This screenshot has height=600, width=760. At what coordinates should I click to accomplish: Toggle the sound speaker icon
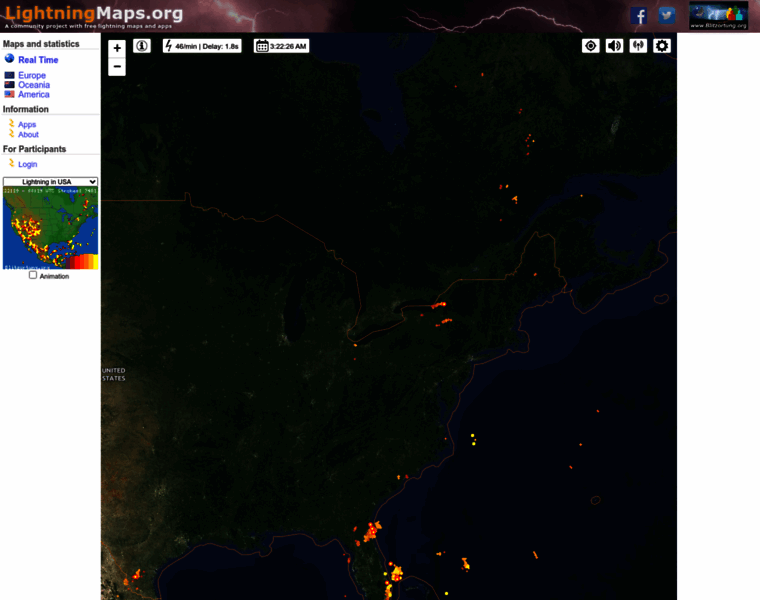coord(614,46)
